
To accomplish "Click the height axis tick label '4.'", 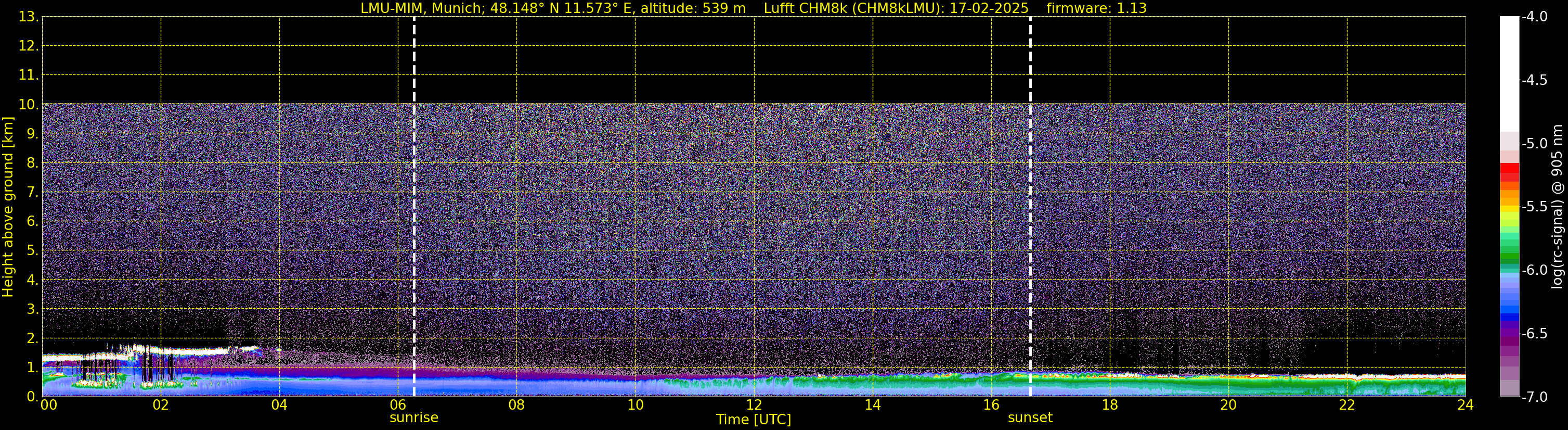I will point(33,280).
